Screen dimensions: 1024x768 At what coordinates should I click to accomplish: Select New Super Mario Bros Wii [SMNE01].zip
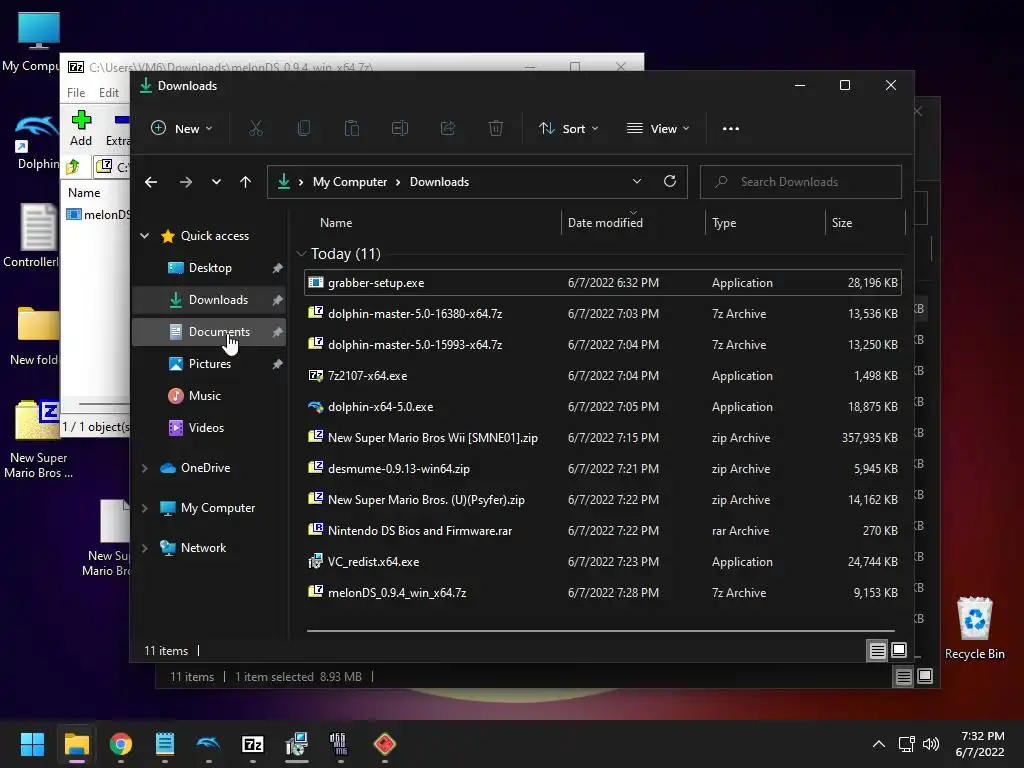(x=603, y=438)
